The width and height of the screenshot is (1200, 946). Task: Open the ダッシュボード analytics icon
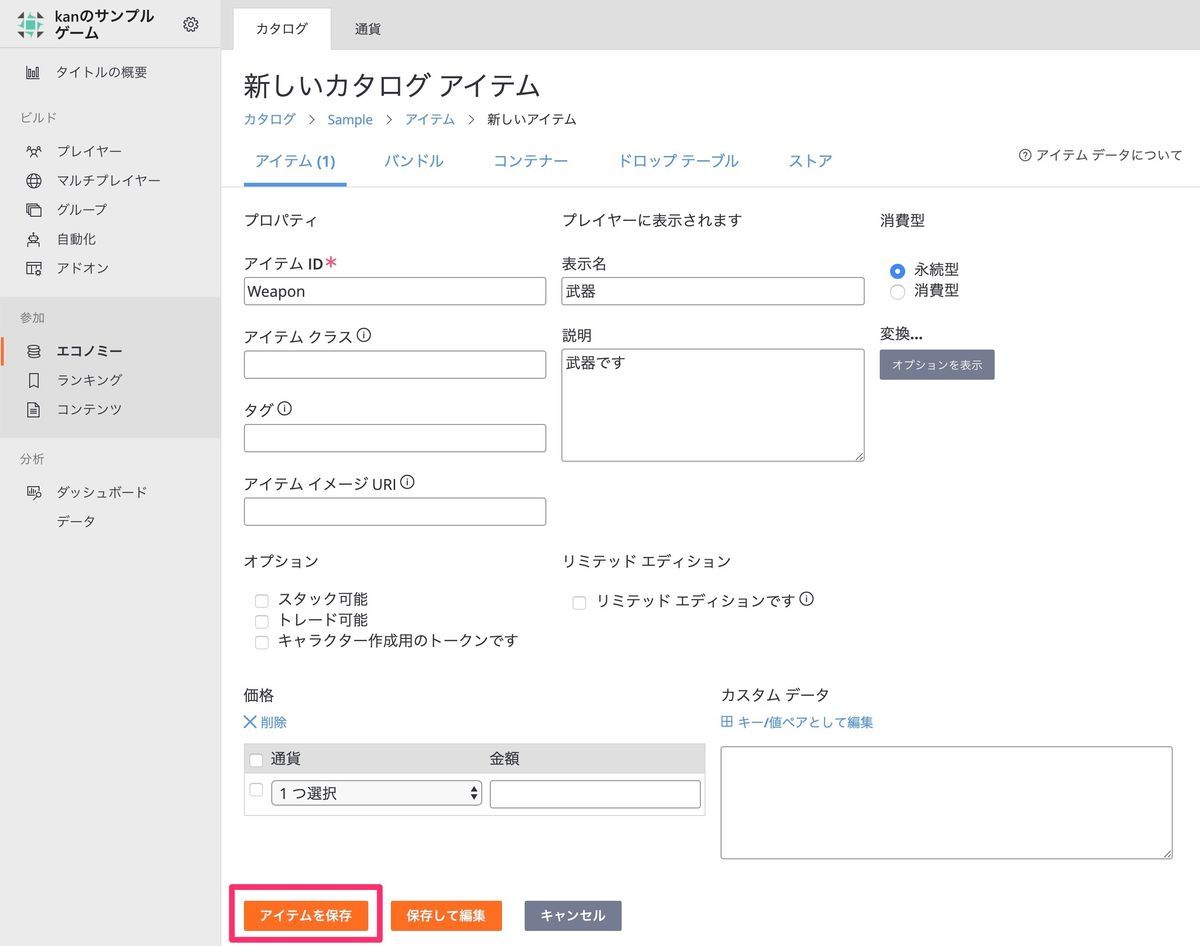pyautogui.click(x=31, y=491)
